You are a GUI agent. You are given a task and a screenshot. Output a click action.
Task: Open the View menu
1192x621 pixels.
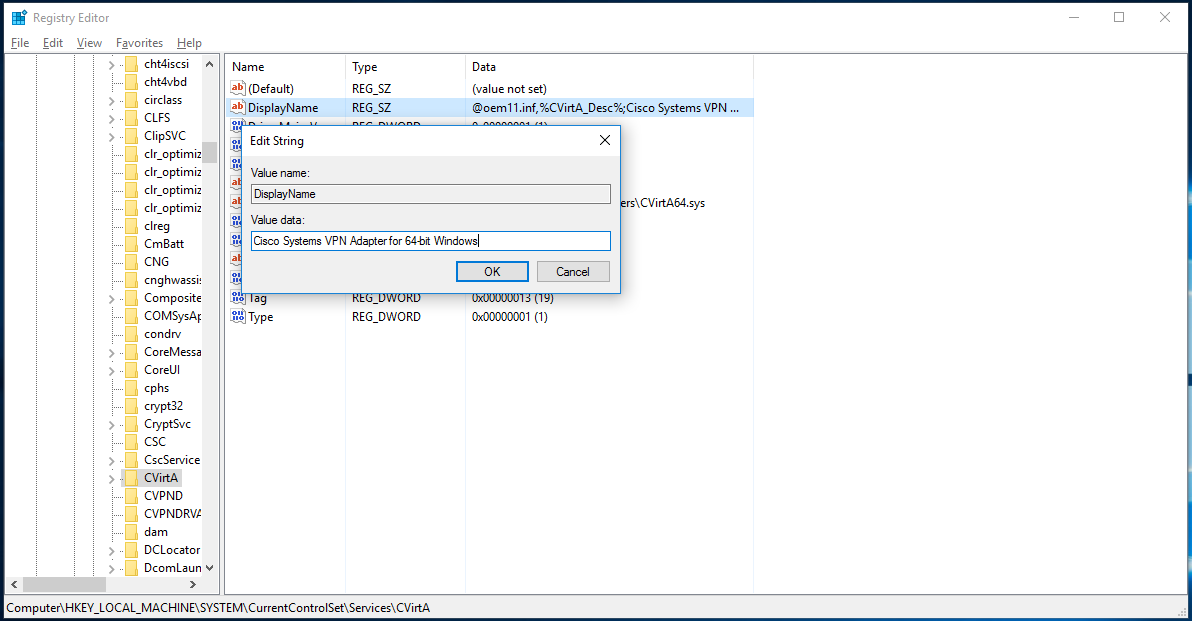[x=89, y=43]
